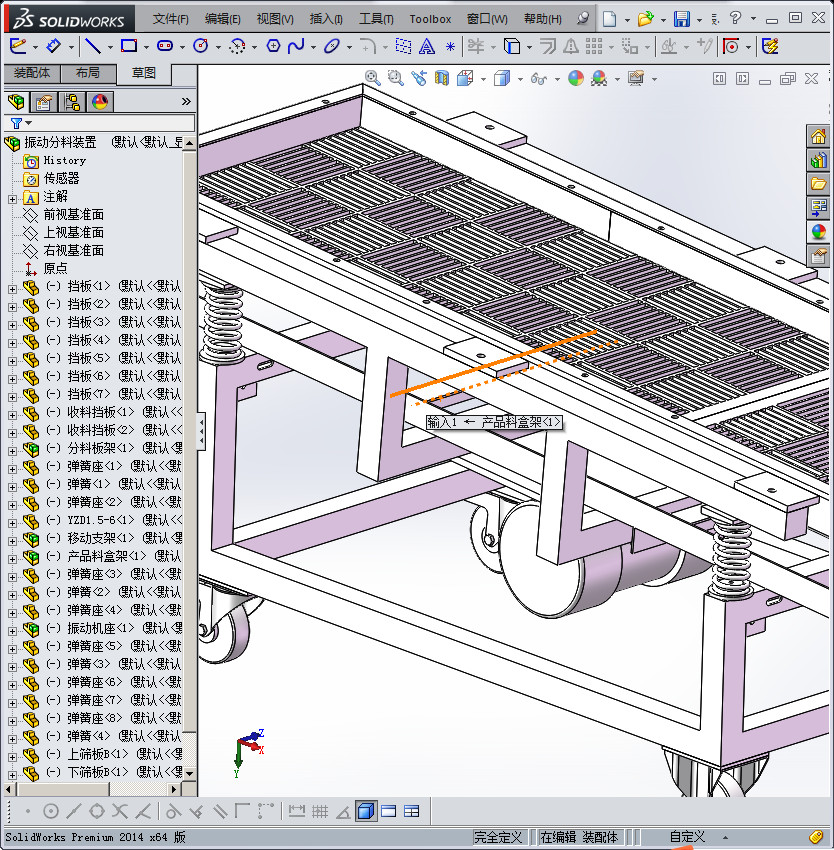Image resolution: width=834 pixels, height=850 pixels.
Task: Open SolidWorks Resources home icon
Action: click(x=819, y=137)
